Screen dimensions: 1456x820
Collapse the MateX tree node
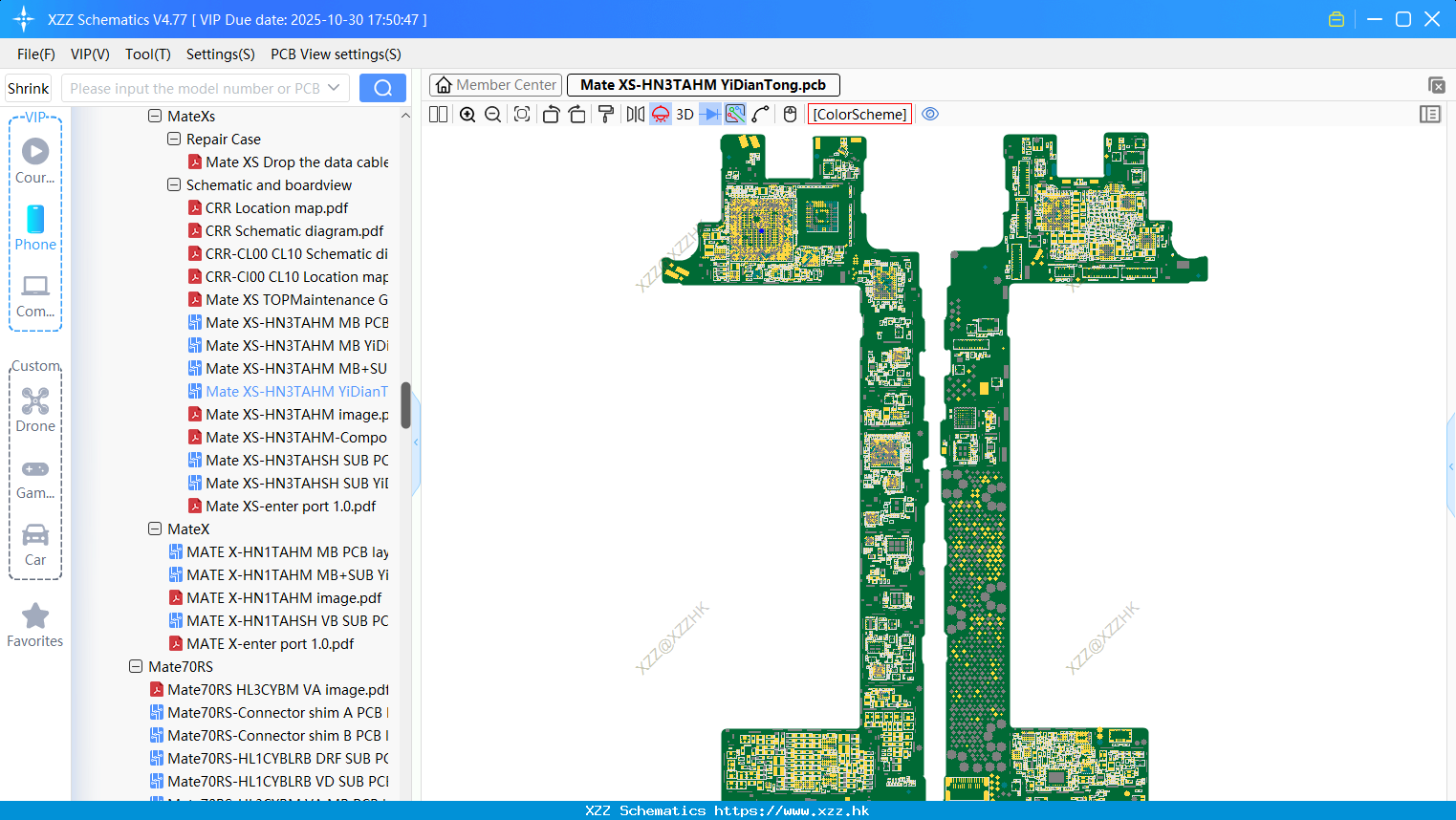155,529
